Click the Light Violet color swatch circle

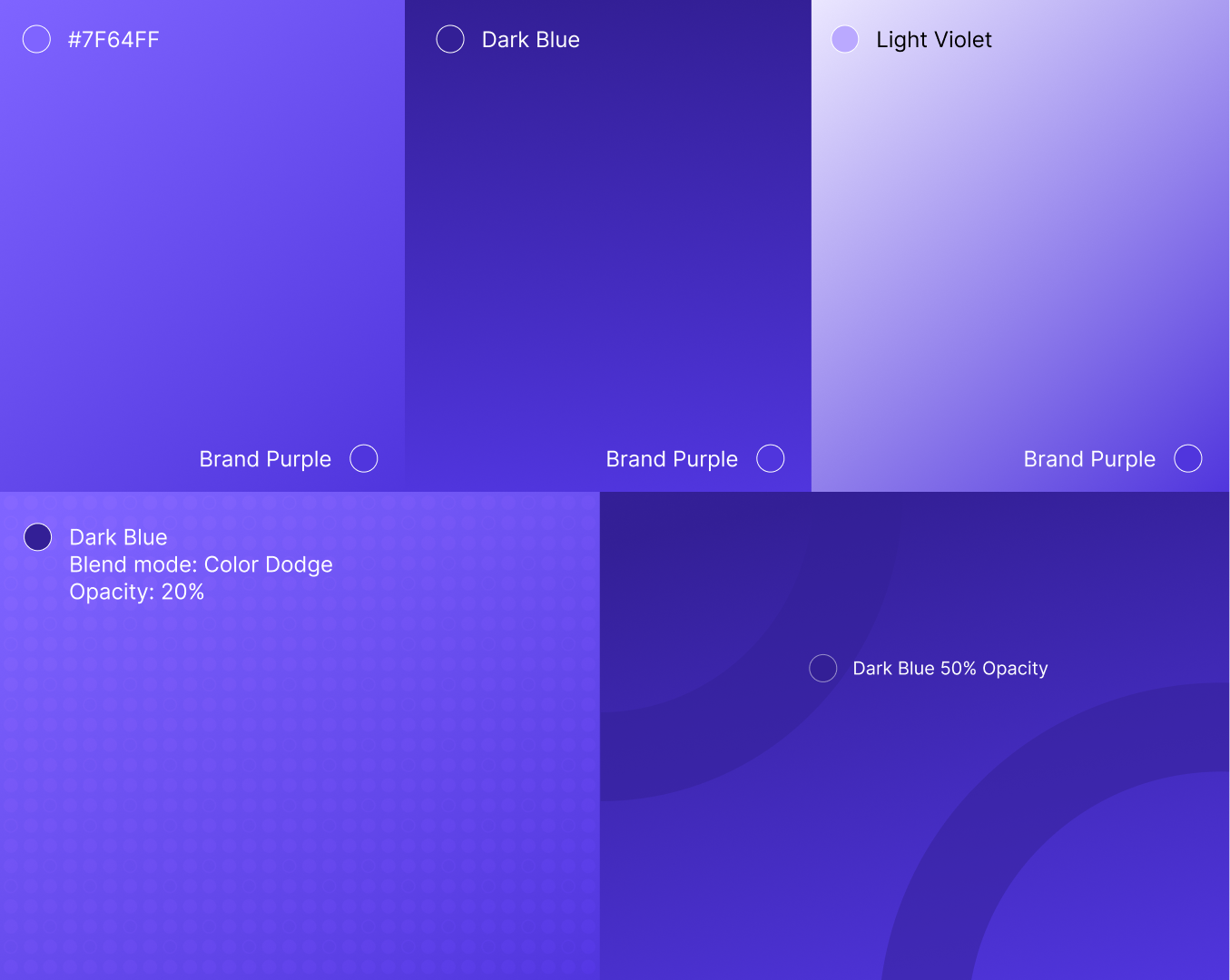click(845, 39)
